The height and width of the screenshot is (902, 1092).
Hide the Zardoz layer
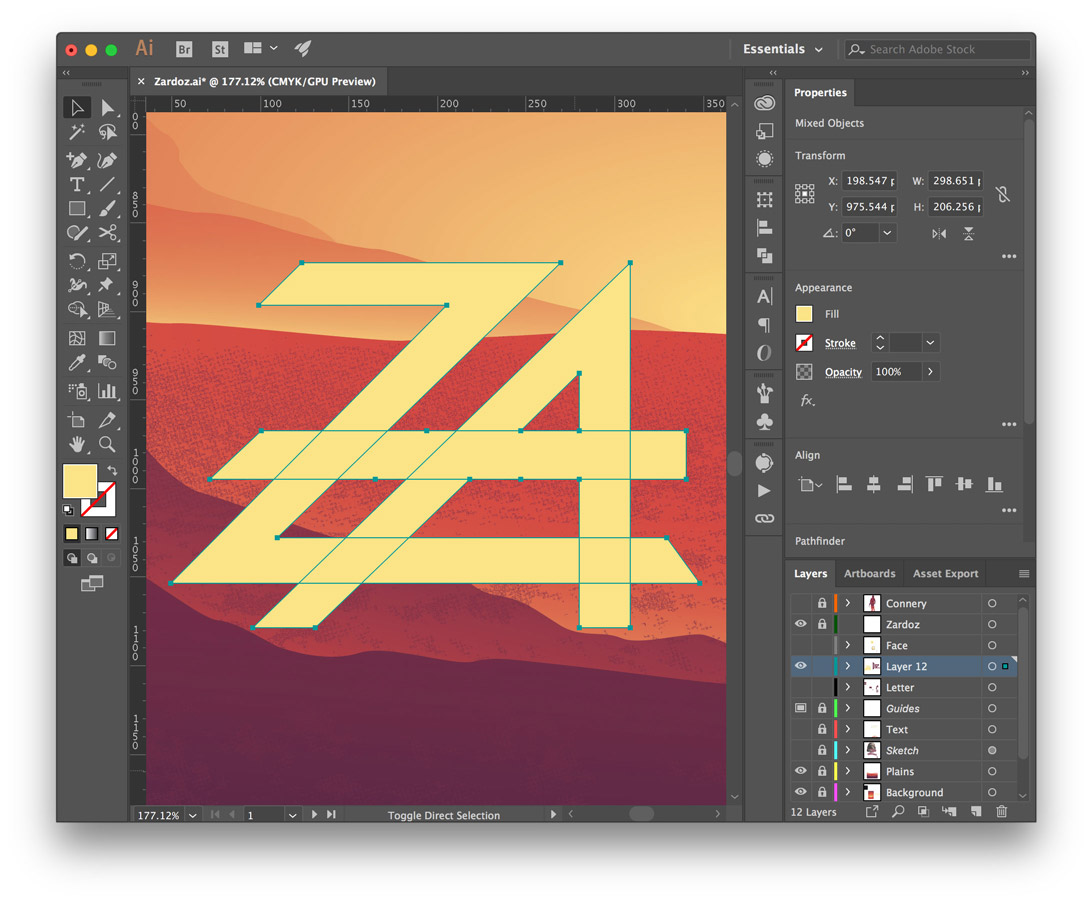point(801,624)
